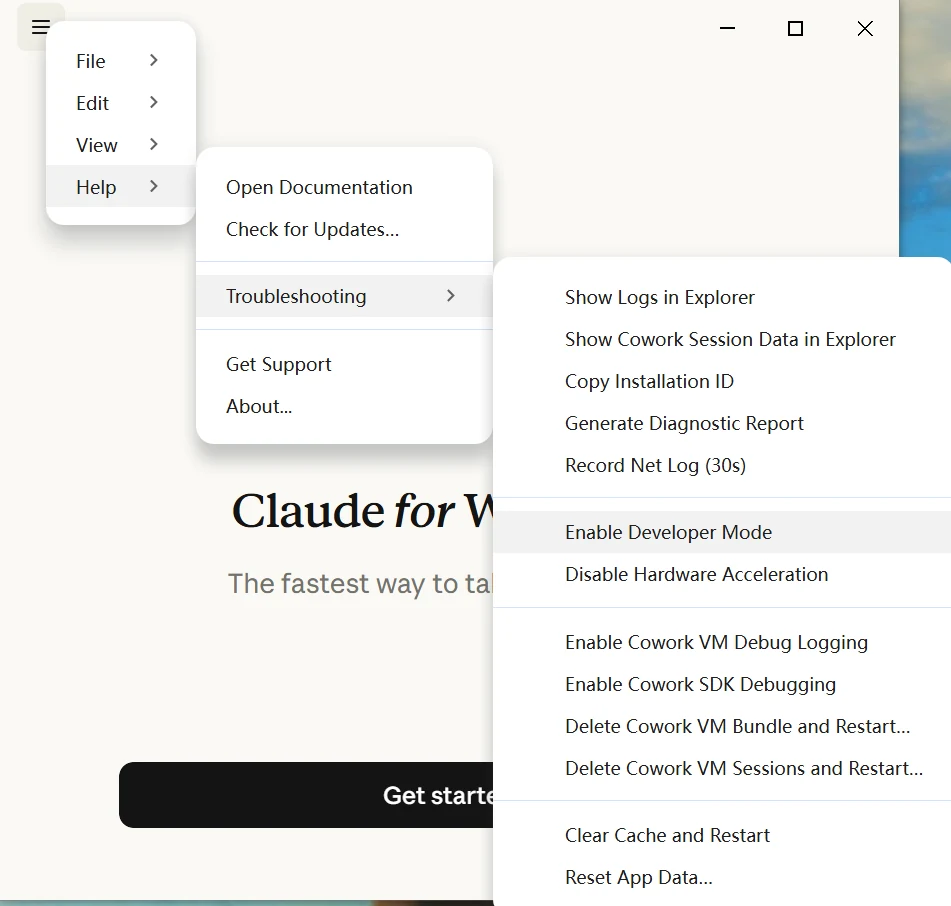Click the Get started button
The height and width of the screenshot is (906, 951).
306,795
